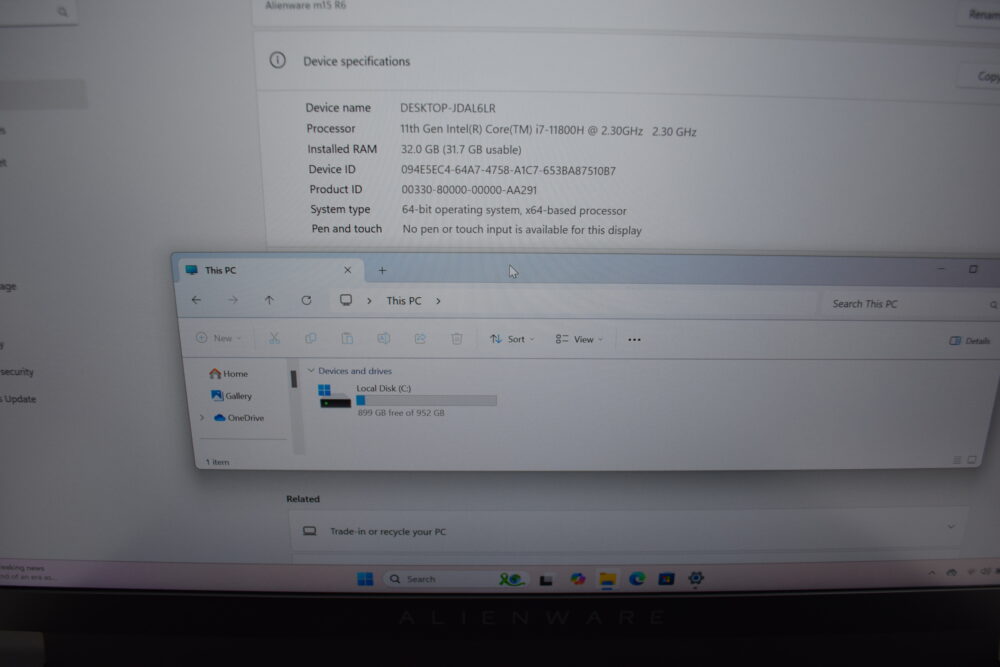Open Task View from the taskbar
This screenshot has width=1000, height=667.
click(x=546, y=580)
